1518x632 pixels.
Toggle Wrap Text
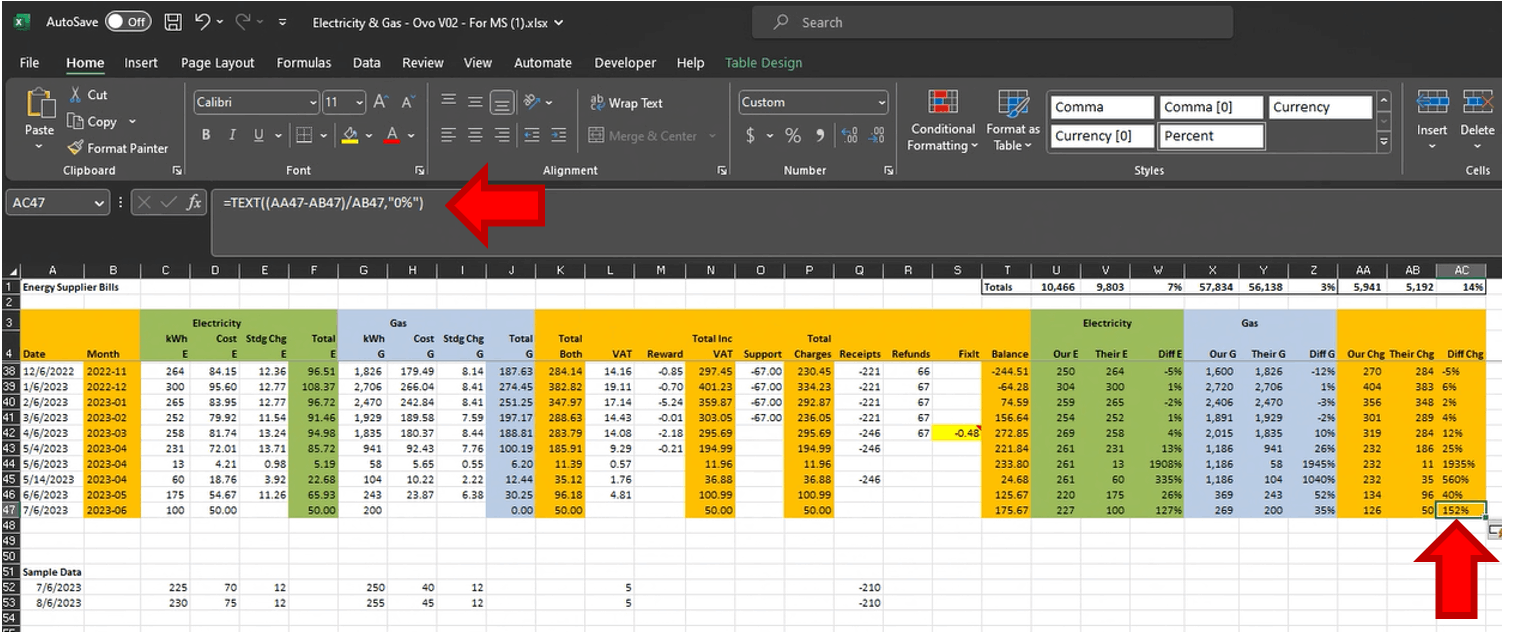point(627,102)
